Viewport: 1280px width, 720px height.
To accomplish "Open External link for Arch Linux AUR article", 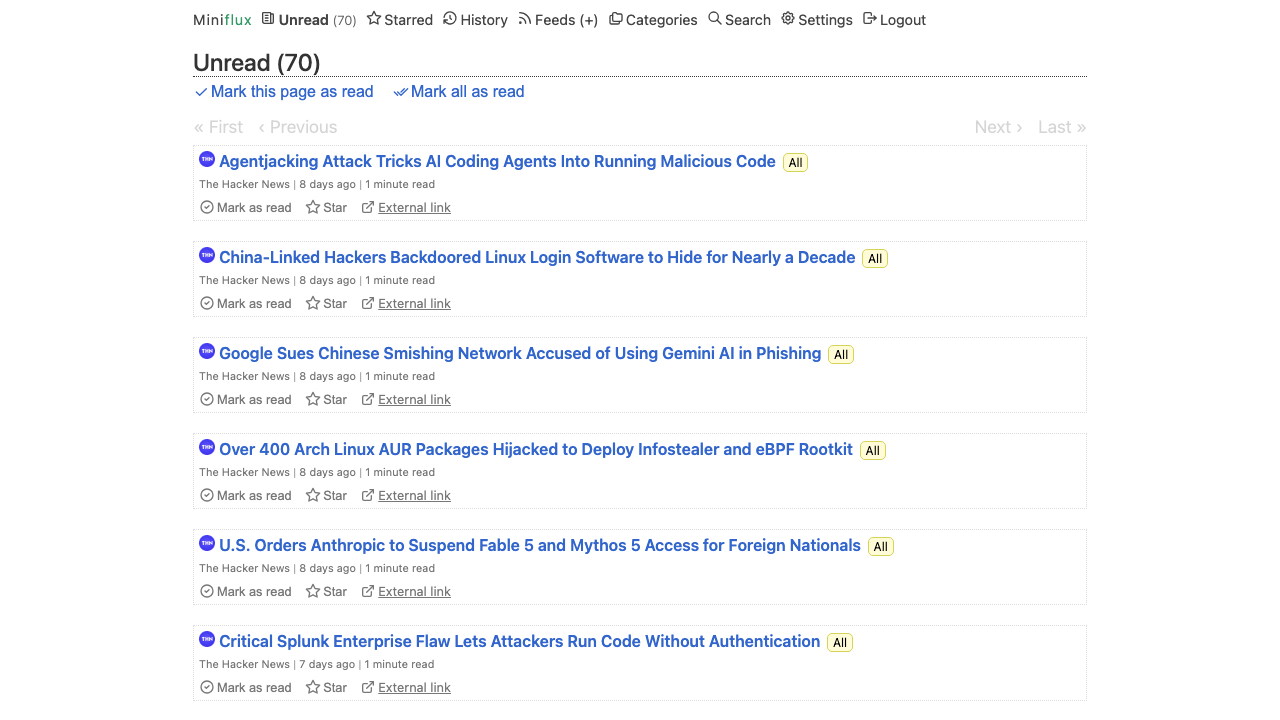I will tap(407, 496).
